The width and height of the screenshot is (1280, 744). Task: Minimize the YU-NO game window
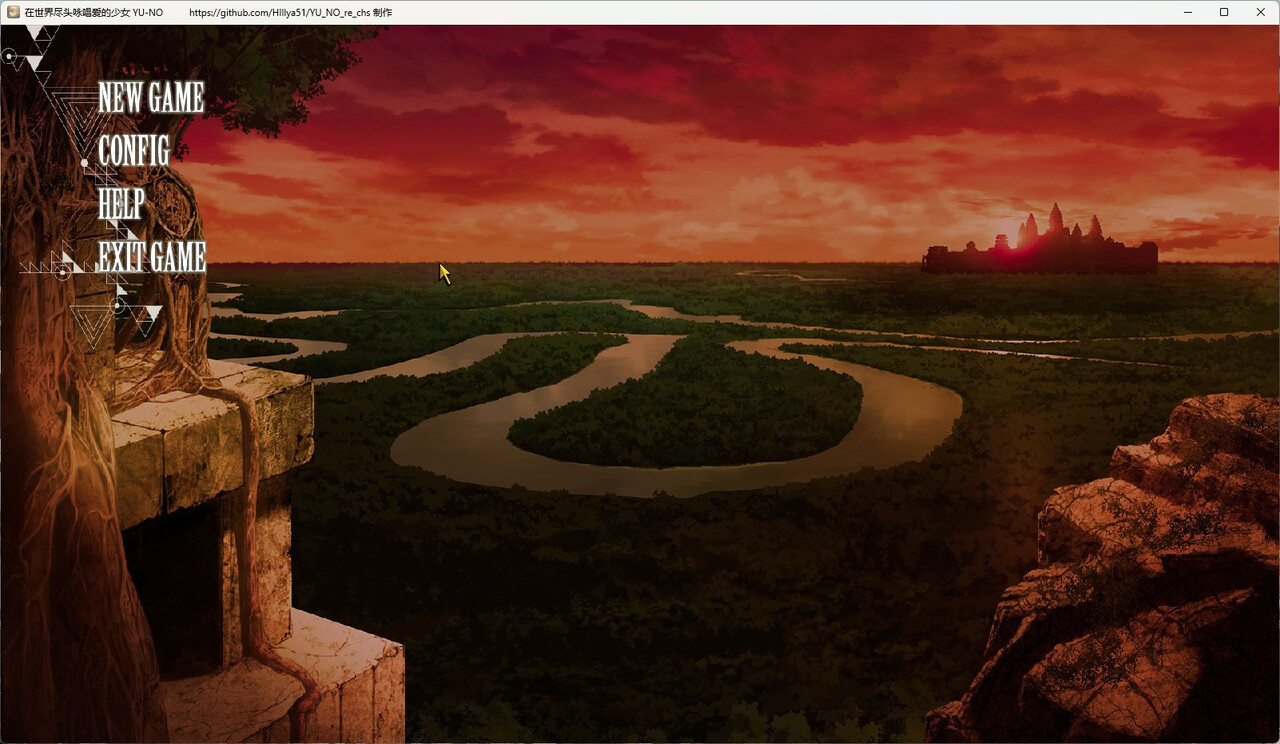(x=1187, y=12)
